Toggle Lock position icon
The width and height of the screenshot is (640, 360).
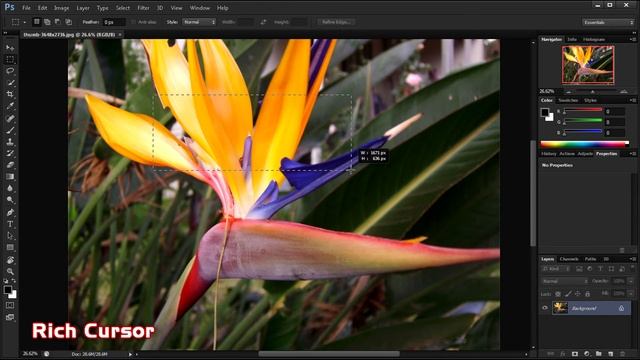[x=578, y=294]
